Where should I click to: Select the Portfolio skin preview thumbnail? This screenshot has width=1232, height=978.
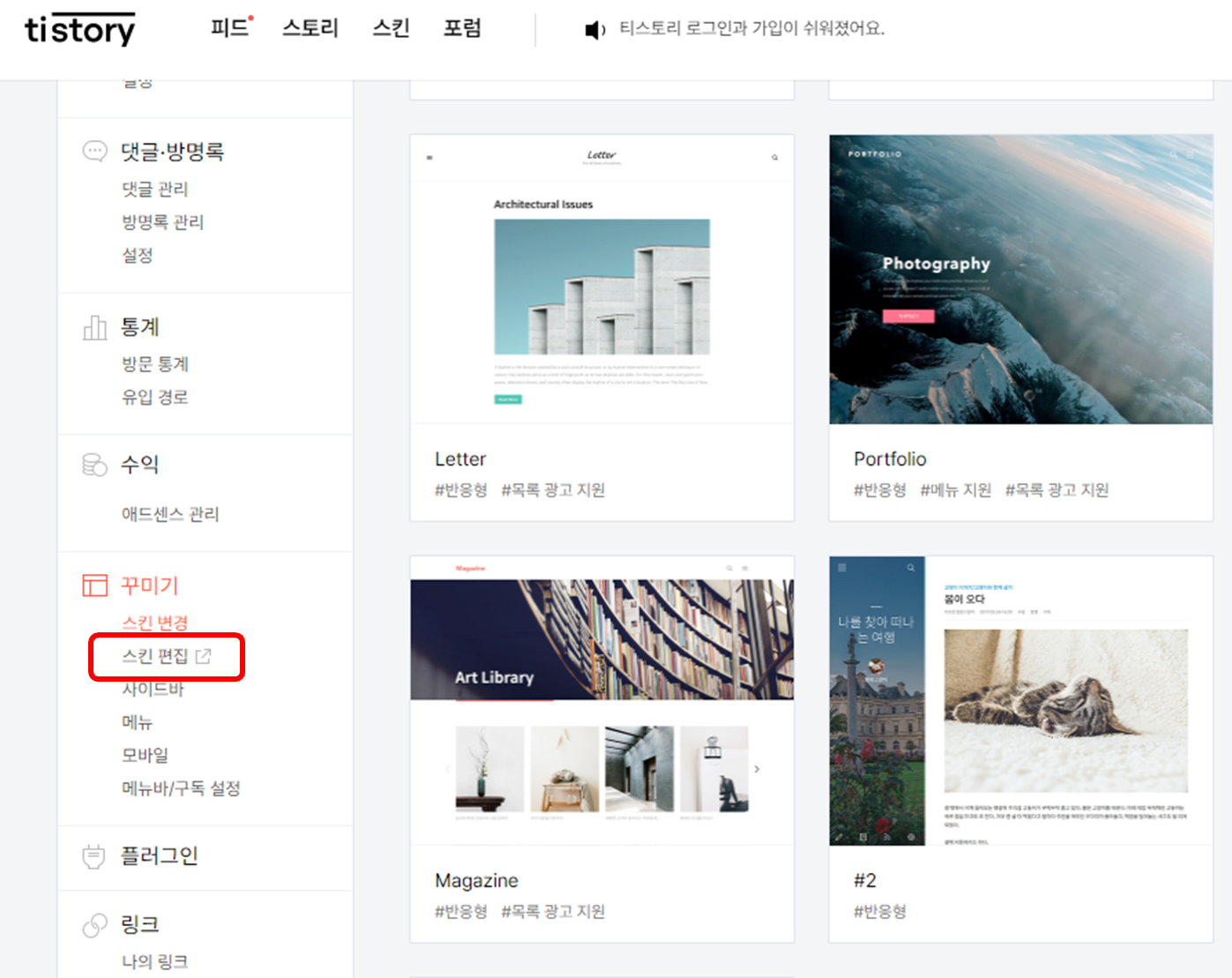(x=1021, y=280)
